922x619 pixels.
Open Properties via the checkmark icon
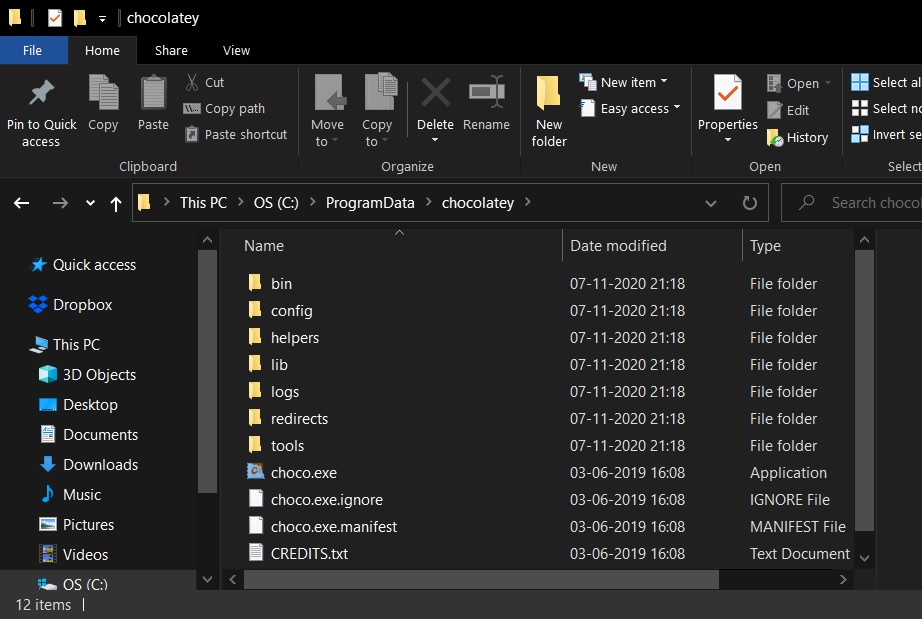pos(727,95)
